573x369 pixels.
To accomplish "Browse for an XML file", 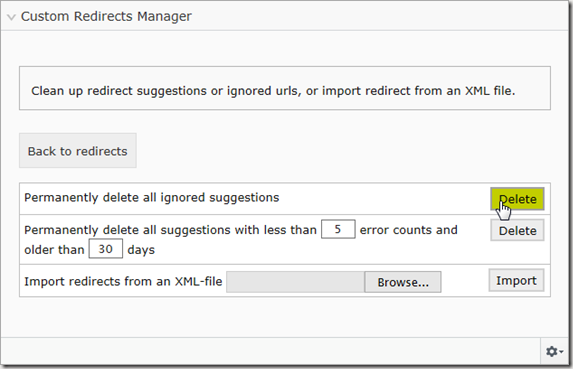I will click(403, 282).
